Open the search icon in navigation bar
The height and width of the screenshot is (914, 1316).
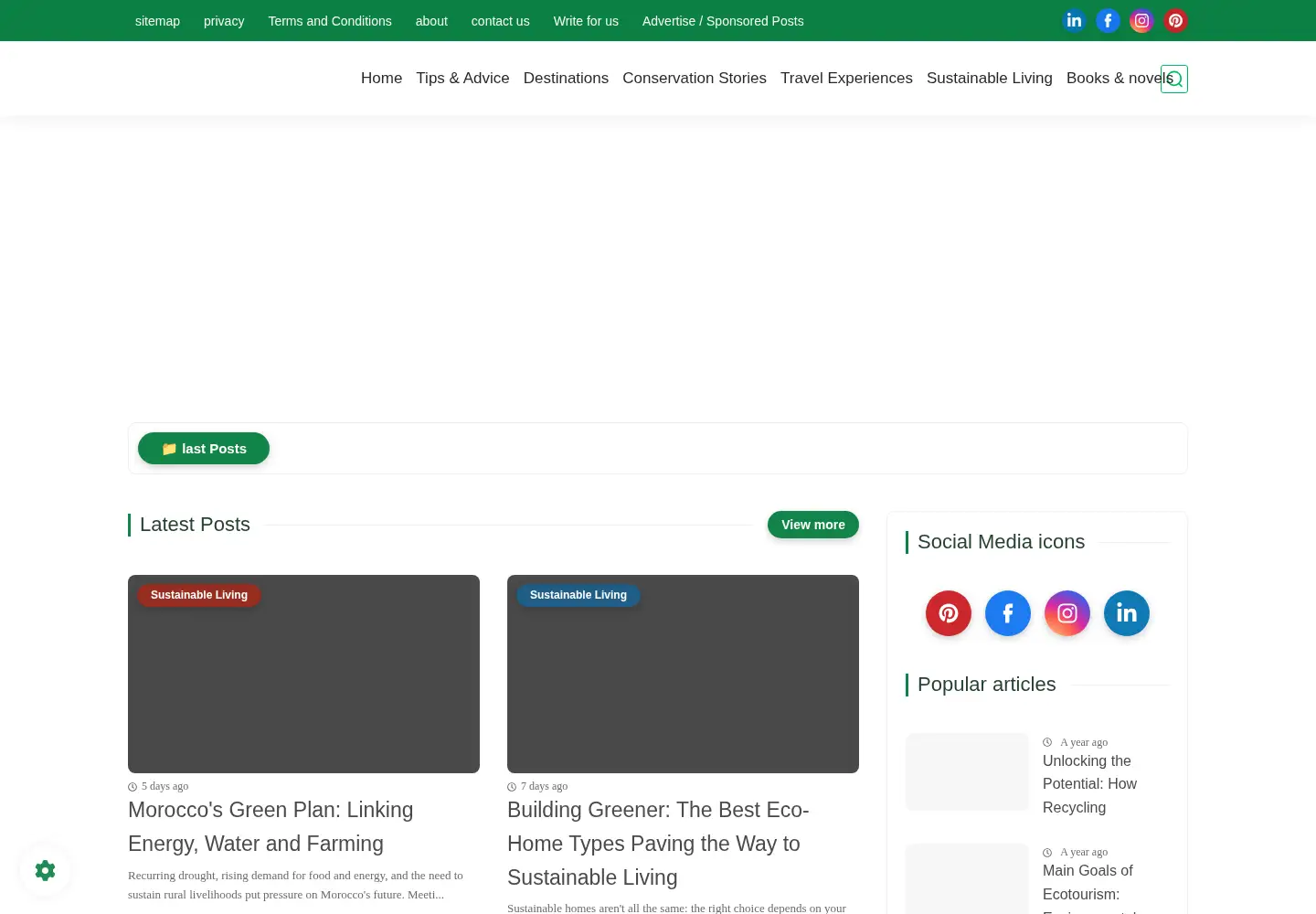[1174, 79]
